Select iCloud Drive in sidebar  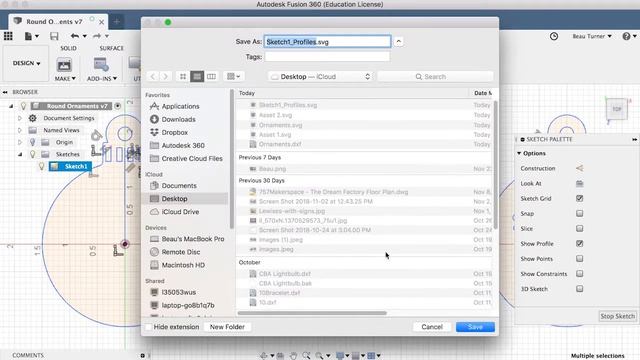180,212
